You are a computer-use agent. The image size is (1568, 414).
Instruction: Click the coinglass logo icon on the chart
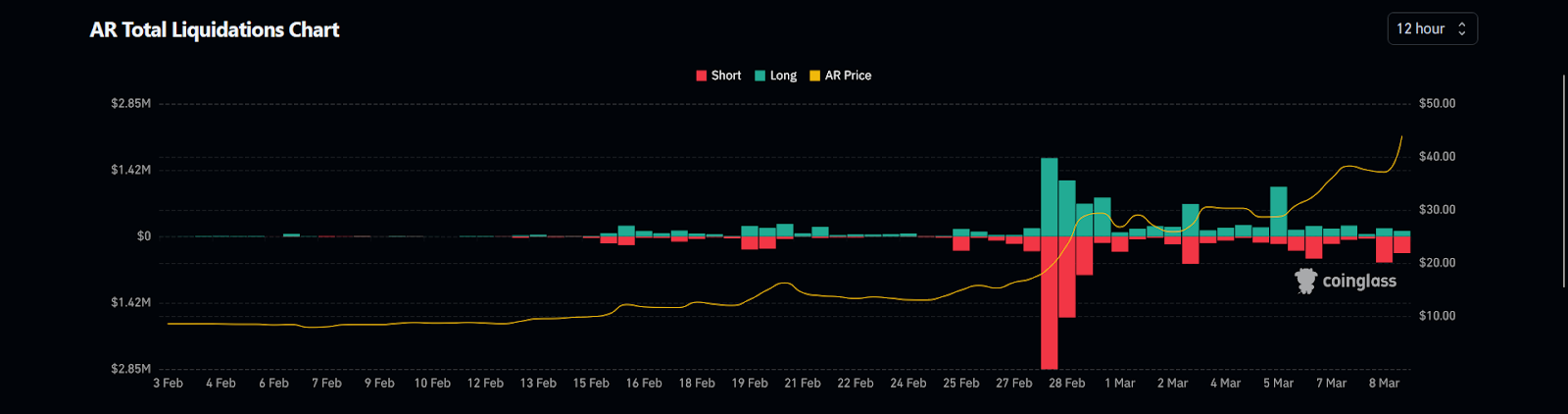(1305, 282)
